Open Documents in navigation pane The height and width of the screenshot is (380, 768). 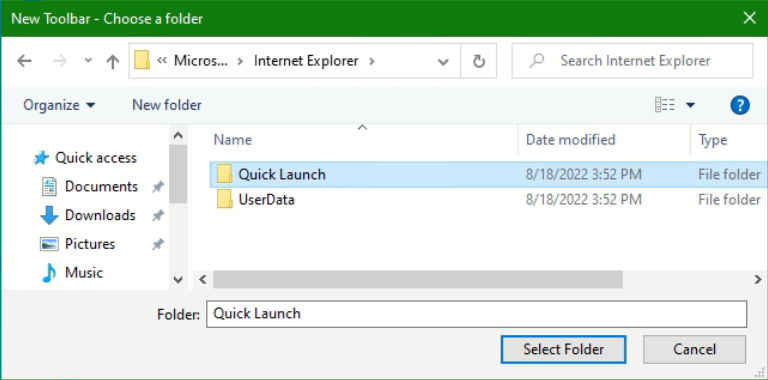pyautogui.click(x=101, y=187)
